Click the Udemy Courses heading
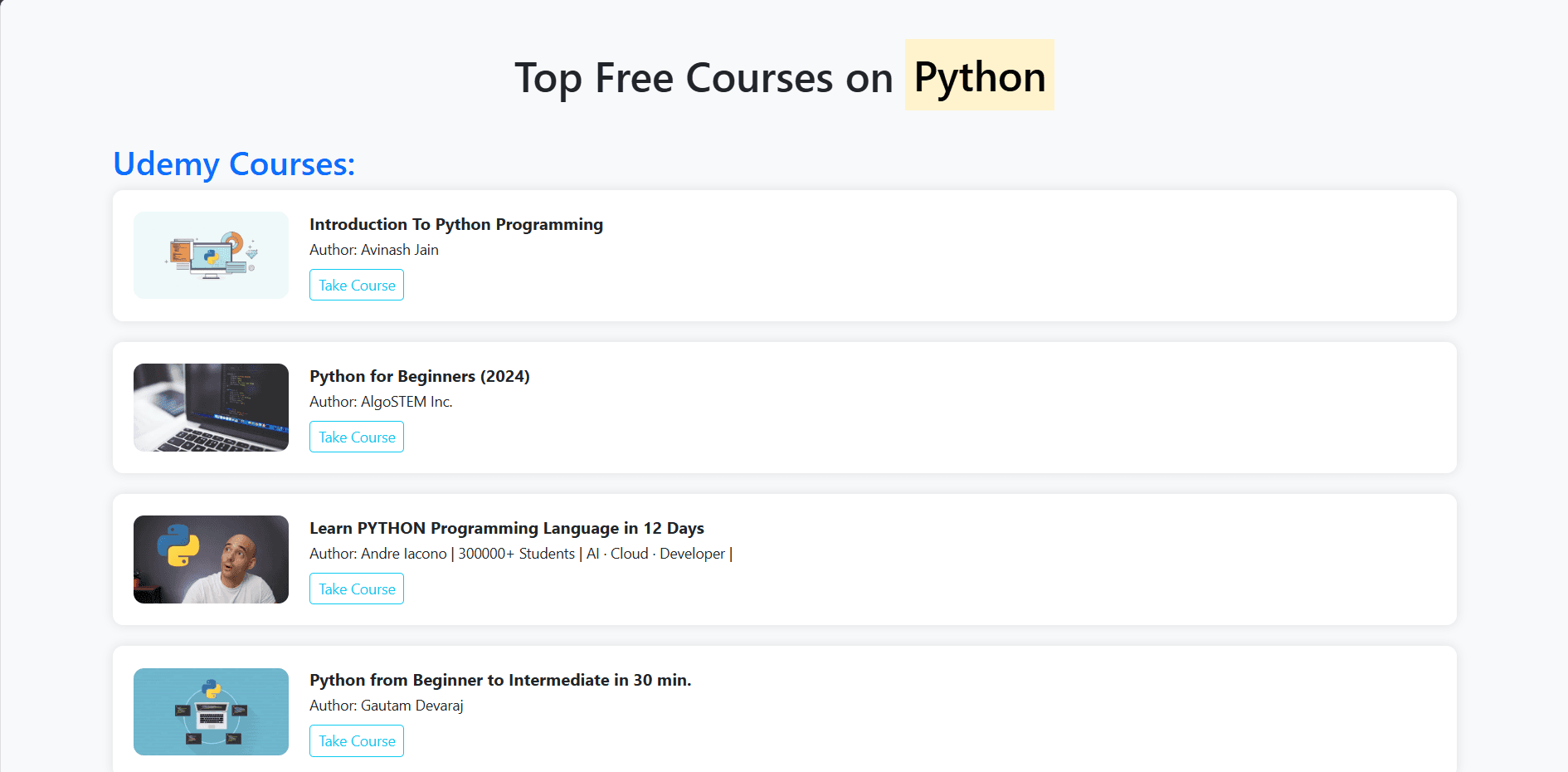Viewport: 1568px width, 772px height. pos(234,164)
